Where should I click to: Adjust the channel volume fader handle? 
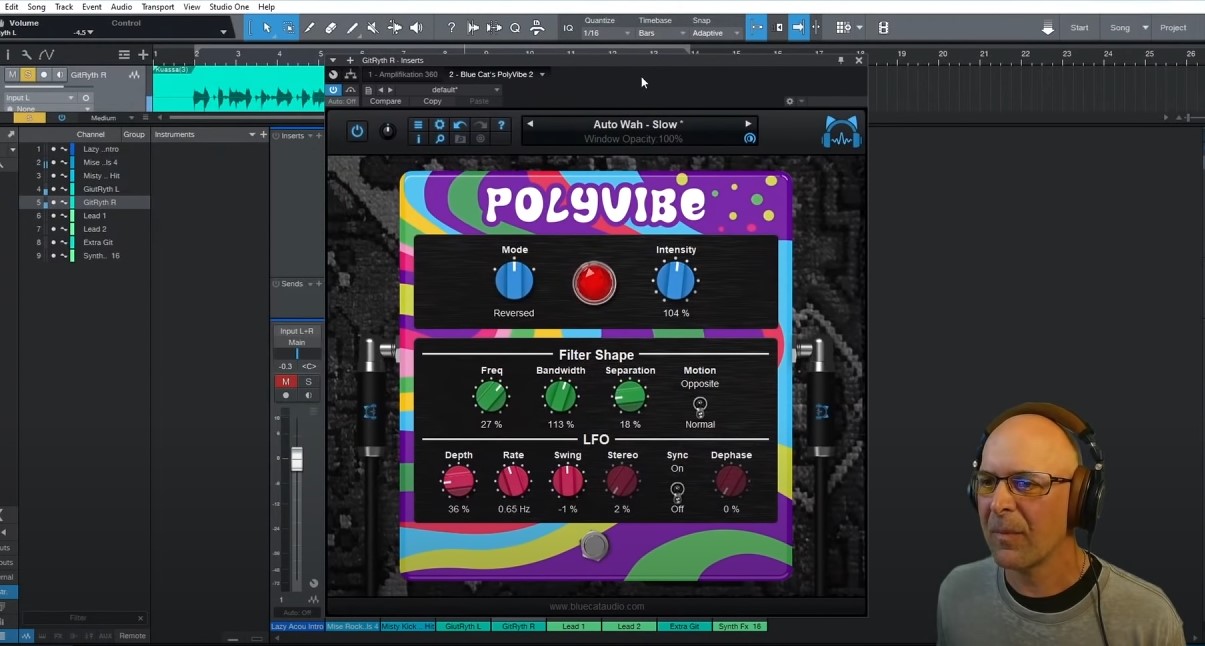(x=297, y=460)
